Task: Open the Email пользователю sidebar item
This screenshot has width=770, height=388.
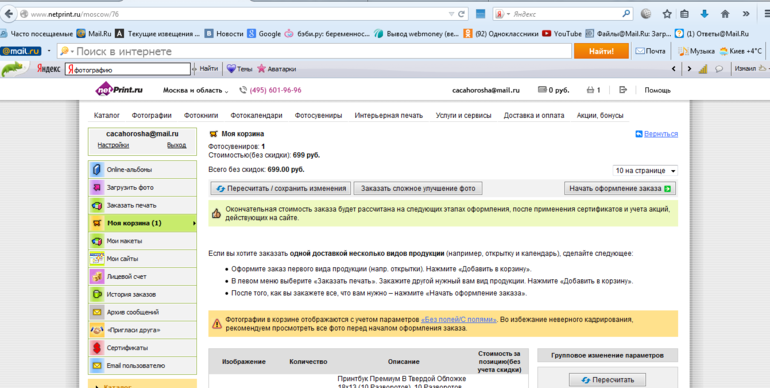Action: pos(142,365)
